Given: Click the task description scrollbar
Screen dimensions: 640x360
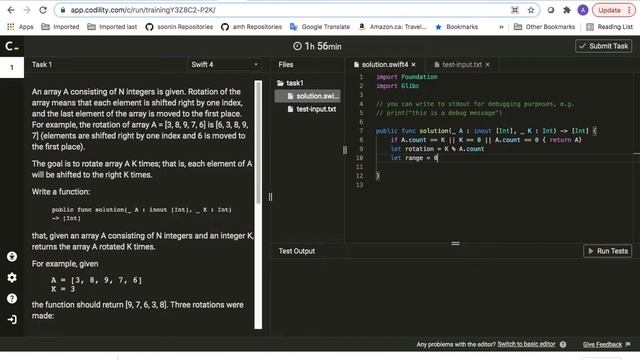Looking at the screenshot, I should [258, 142].
